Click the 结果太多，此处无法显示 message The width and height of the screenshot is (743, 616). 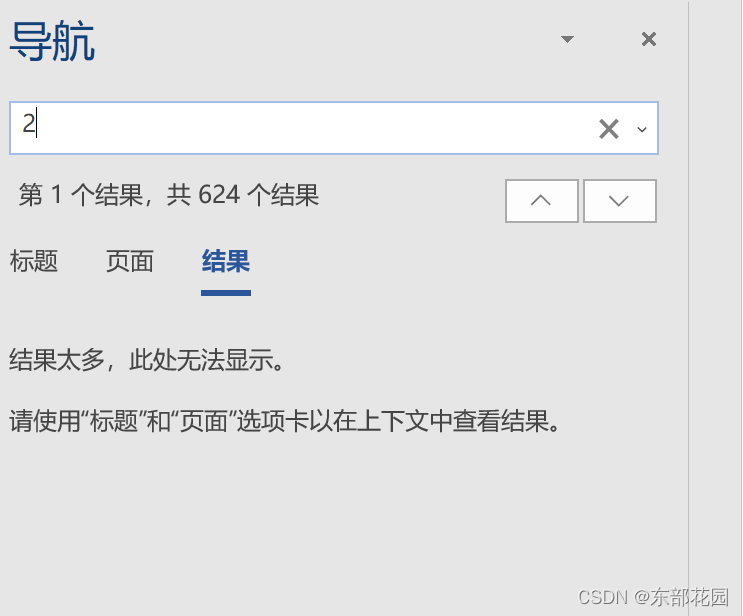tap(147, 360)
